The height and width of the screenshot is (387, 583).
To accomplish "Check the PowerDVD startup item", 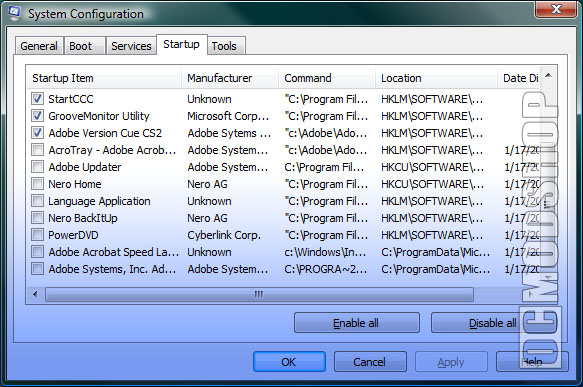I will point(37,235).
